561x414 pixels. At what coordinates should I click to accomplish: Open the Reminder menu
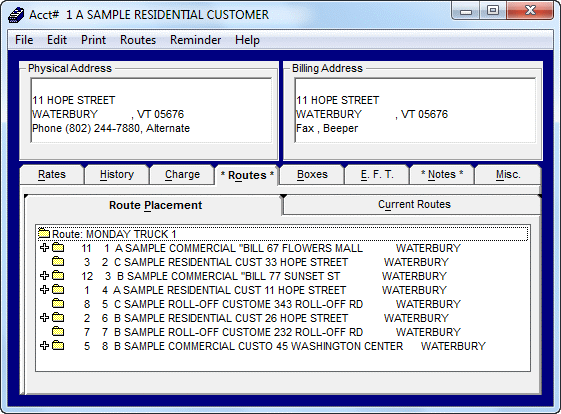[195, 40]
